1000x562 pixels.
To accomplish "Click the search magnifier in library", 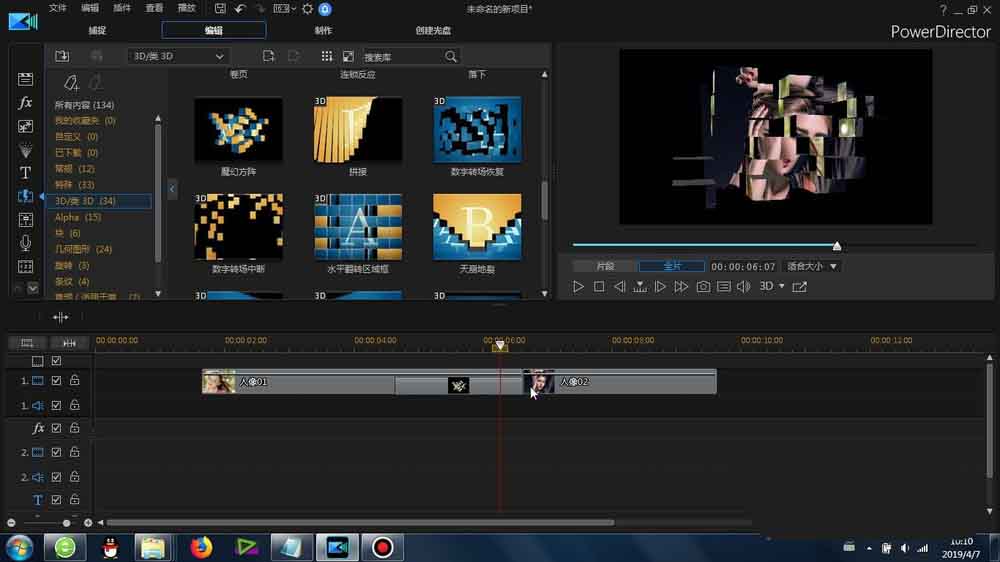I will 451,57.
